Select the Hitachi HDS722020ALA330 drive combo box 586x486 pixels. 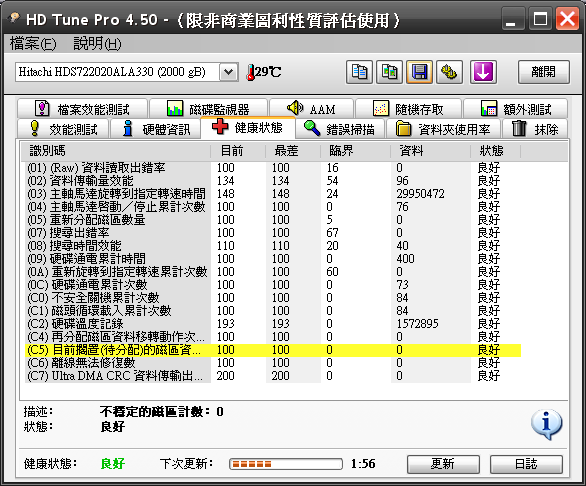point(127,72)
